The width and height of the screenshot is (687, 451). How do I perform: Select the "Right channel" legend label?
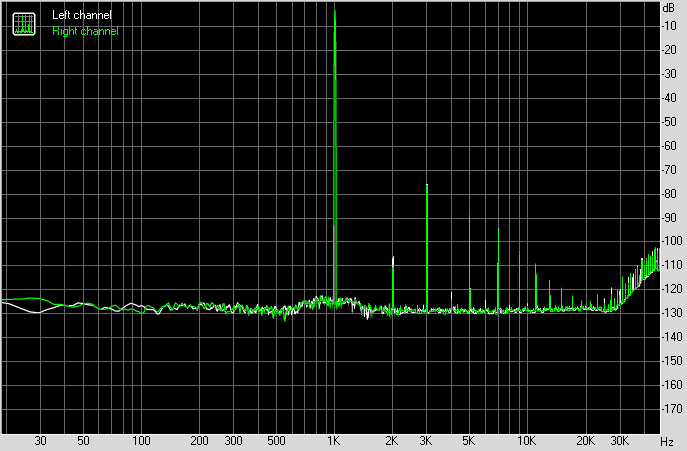point(85,31)
